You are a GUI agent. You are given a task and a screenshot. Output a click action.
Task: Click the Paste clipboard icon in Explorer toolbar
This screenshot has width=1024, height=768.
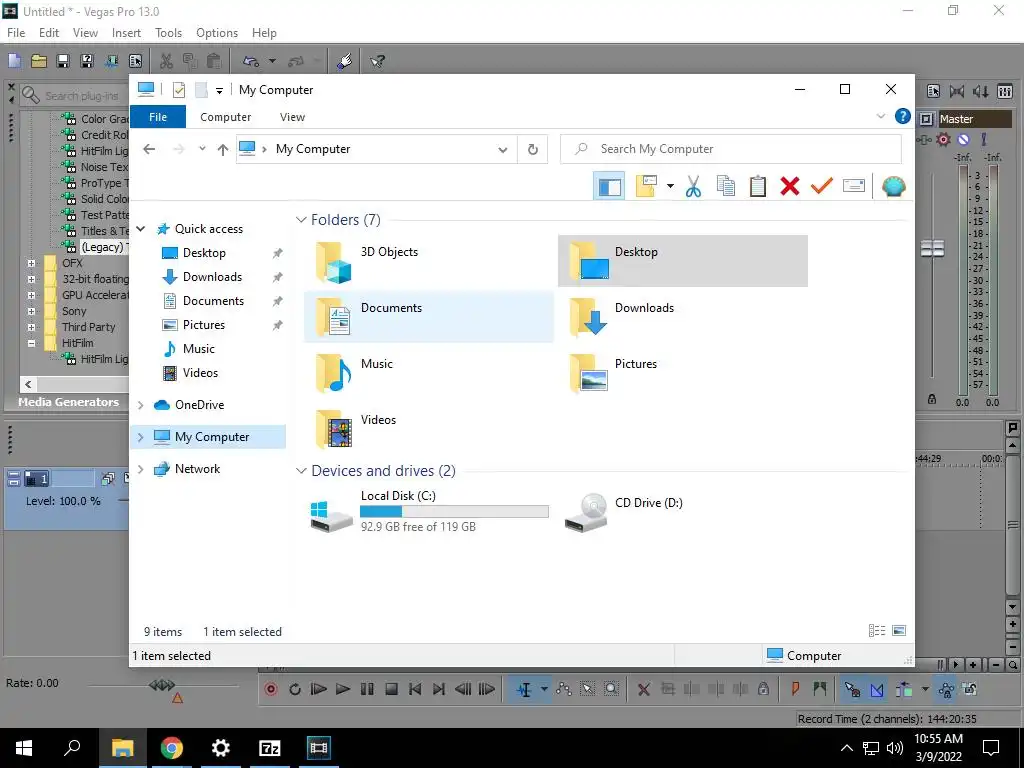(758, 186)
